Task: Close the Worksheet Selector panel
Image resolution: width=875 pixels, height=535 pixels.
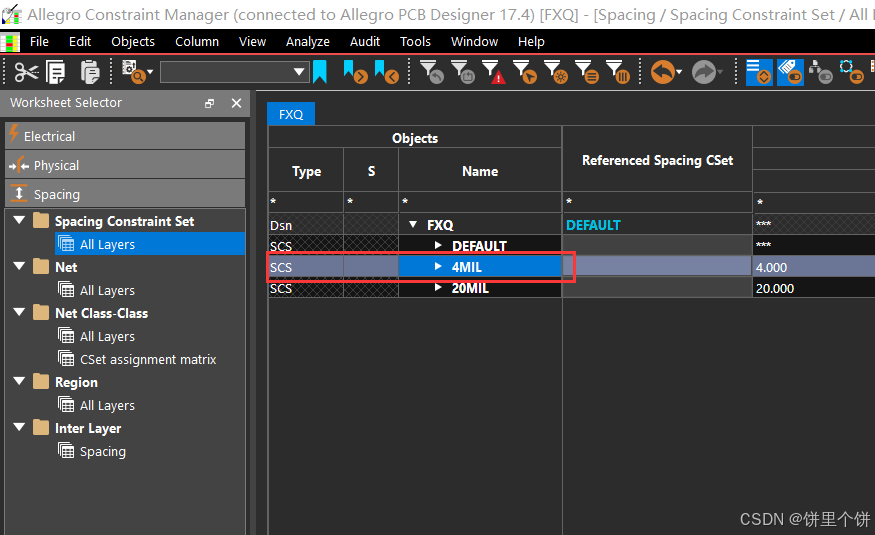Action: coord(237,103)
